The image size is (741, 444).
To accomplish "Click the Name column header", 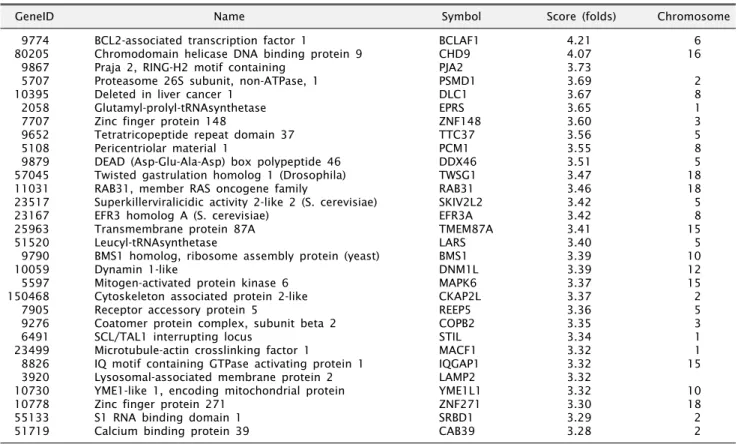I will tap(229, 17).
